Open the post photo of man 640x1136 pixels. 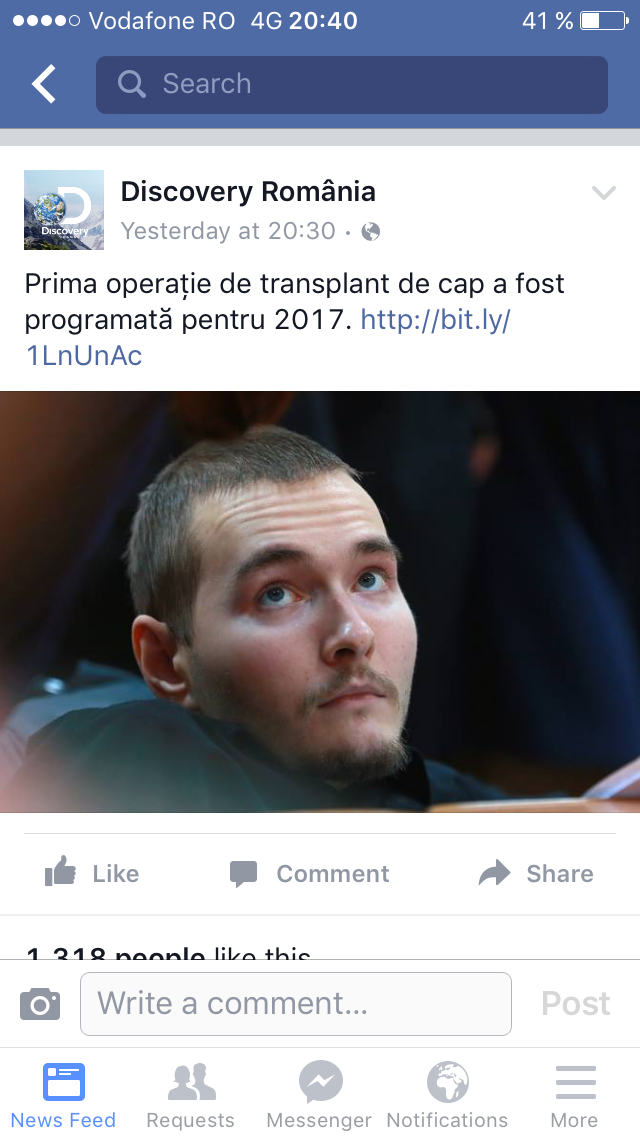[x=320, y=601]
